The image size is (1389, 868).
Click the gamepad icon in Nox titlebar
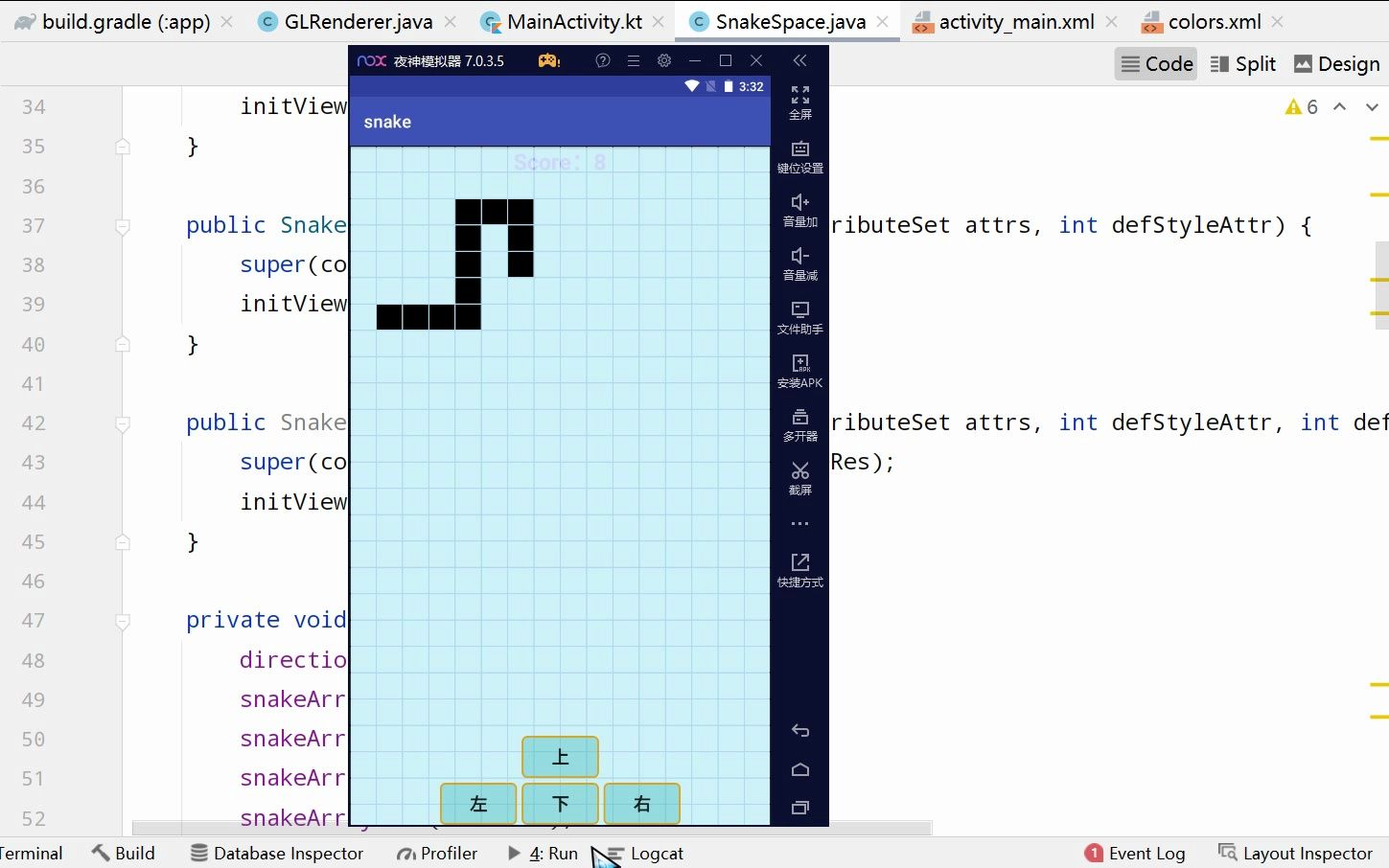pyautogui.click(x=548, y=59)
